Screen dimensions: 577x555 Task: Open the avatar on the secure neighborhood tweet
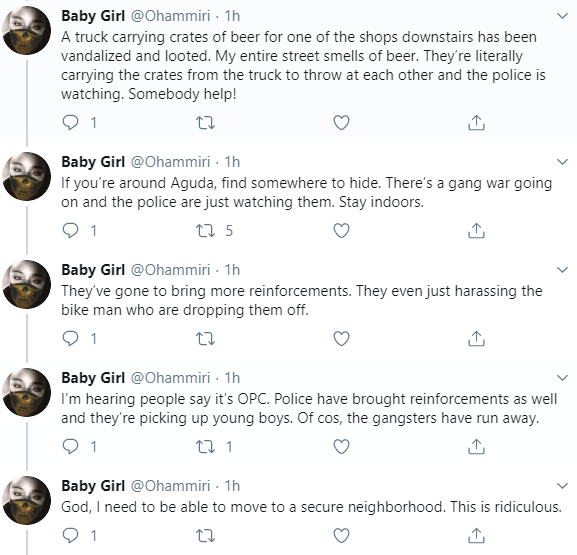tap(26, 500)
